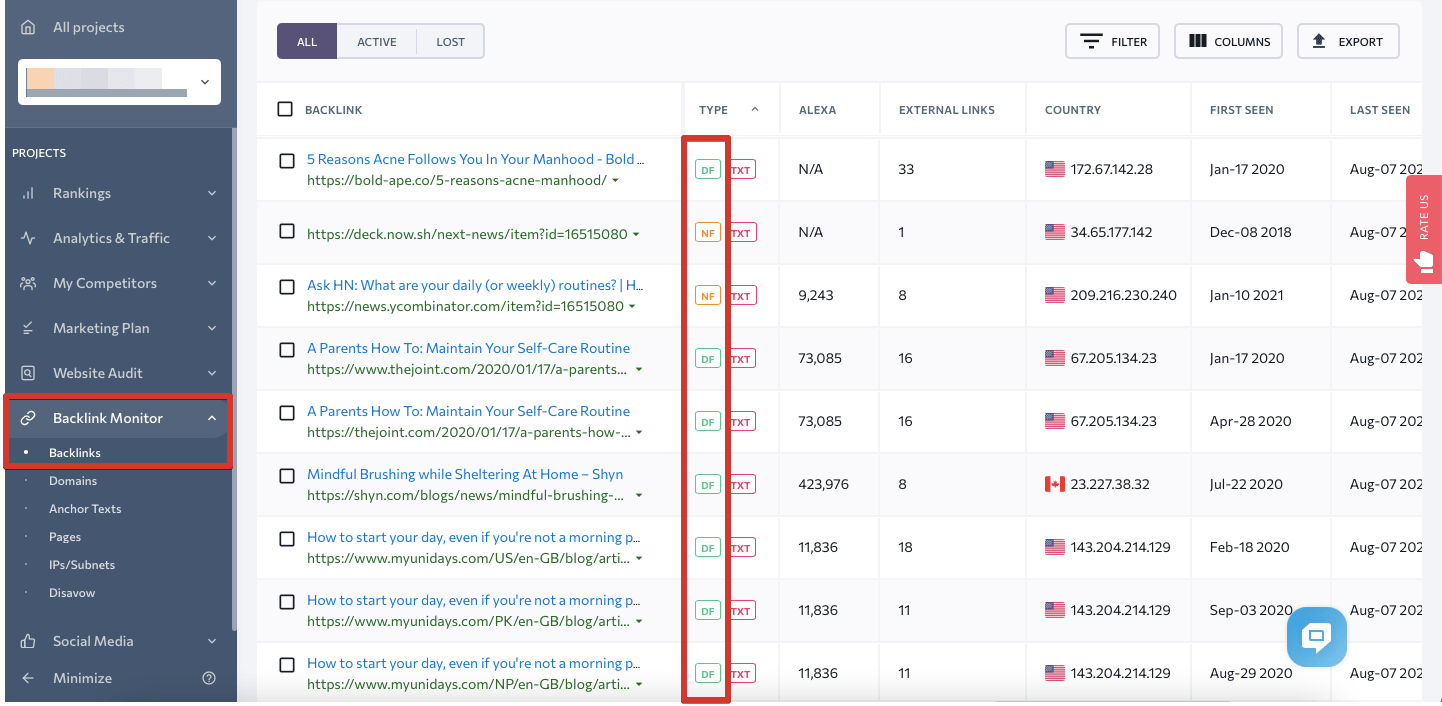The height and width of the screenshot is (706, 1442).
Task: Open Pages submenu item
Action: pos(65,537)
